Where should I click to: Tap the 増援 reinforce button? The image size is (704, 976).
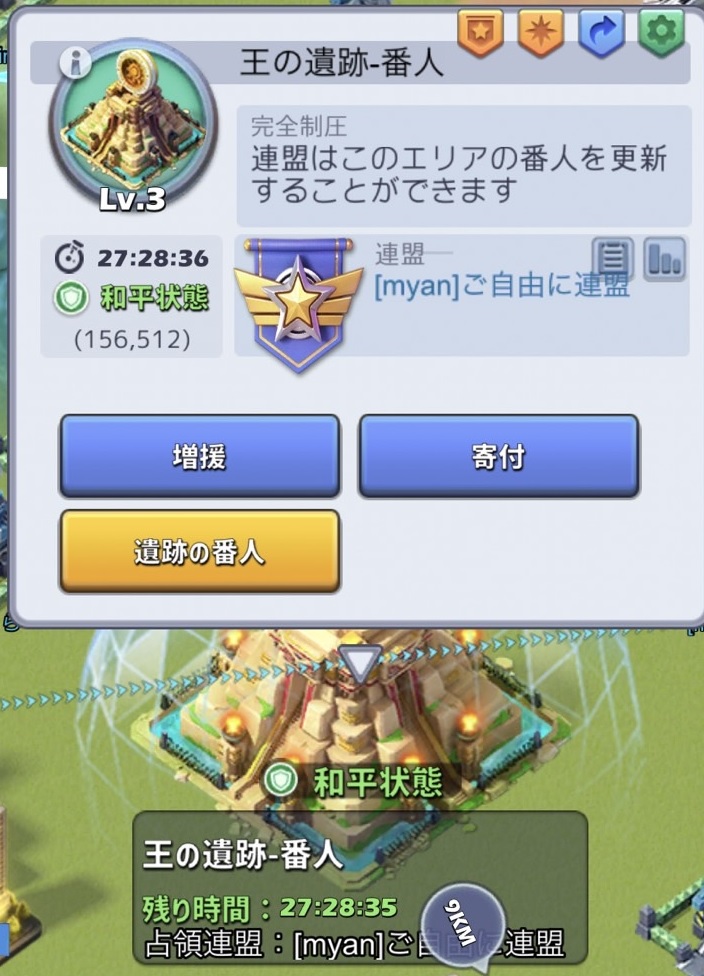[200, 456]
